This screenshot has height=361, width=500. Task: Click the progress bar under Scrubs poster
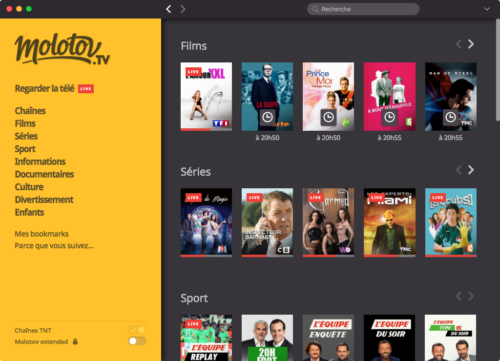(x=451, y=256)
